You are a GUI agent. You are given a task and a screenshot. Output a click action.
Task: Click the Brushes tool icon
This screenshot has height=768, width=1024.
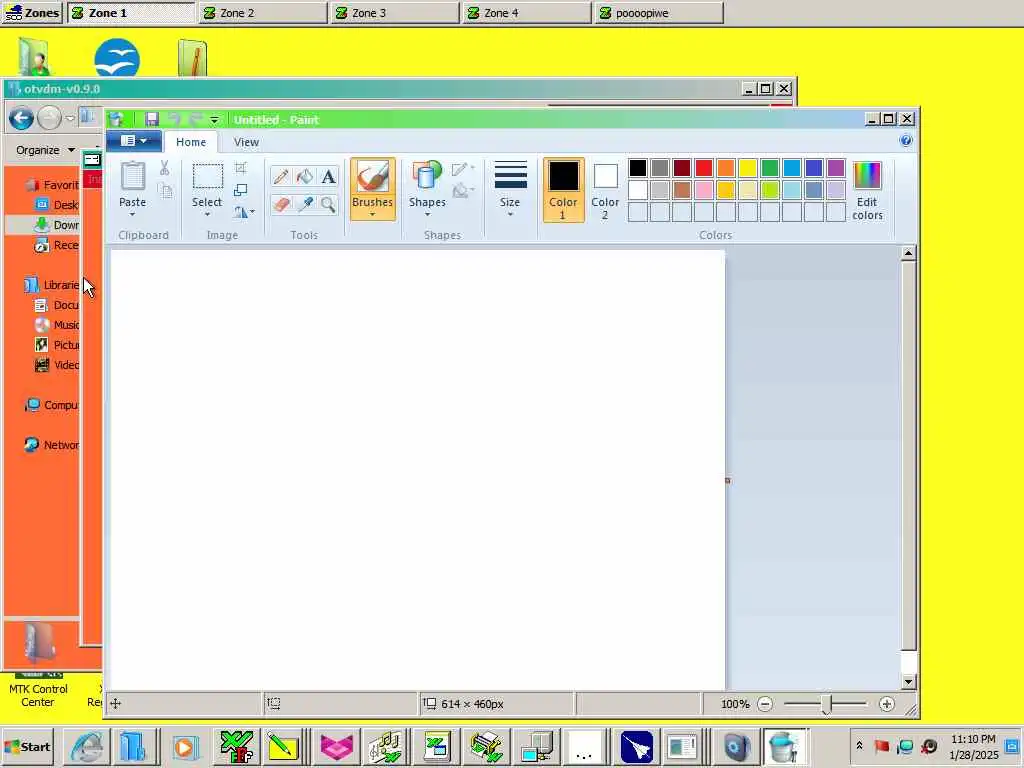[x=372, y=176]
